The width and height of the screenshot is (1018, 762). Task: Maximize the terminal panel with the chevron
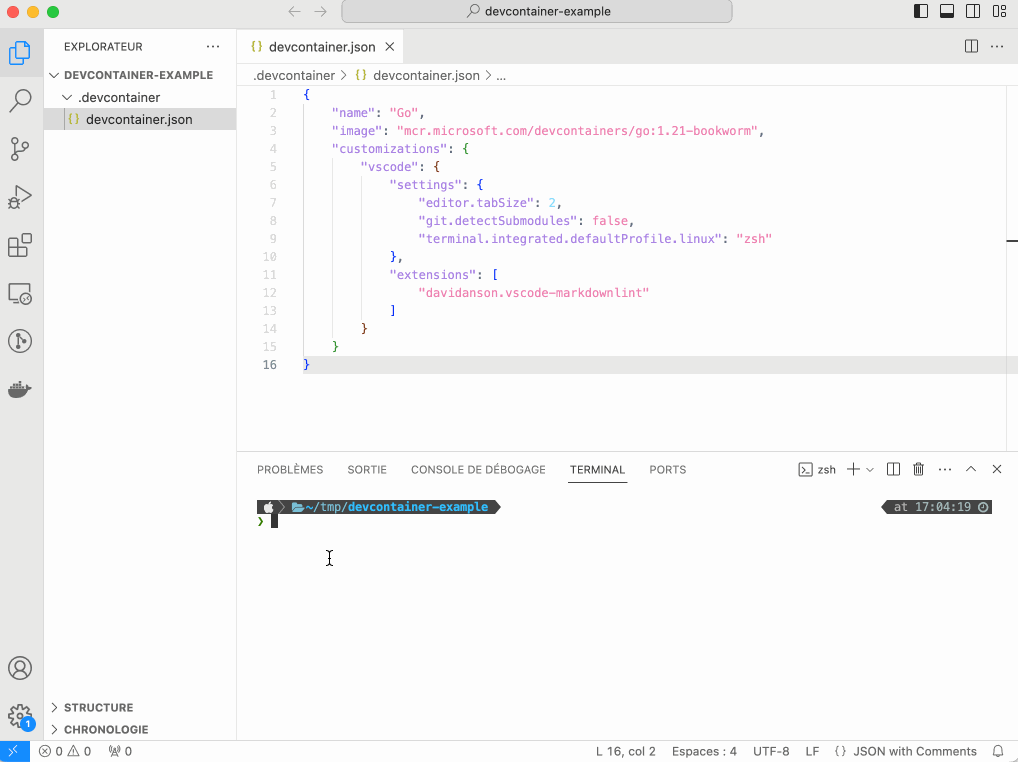point(969,469)
